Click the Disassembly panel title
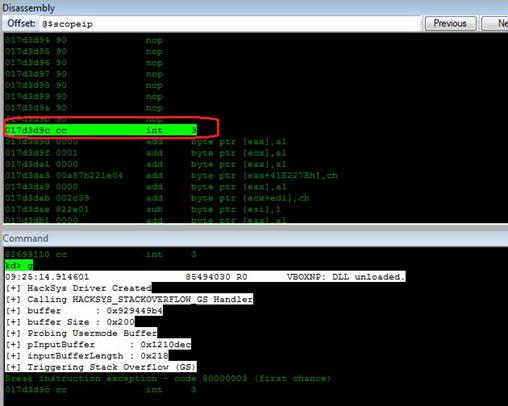This screenshot has width=508, height=406. pos(29,8)
